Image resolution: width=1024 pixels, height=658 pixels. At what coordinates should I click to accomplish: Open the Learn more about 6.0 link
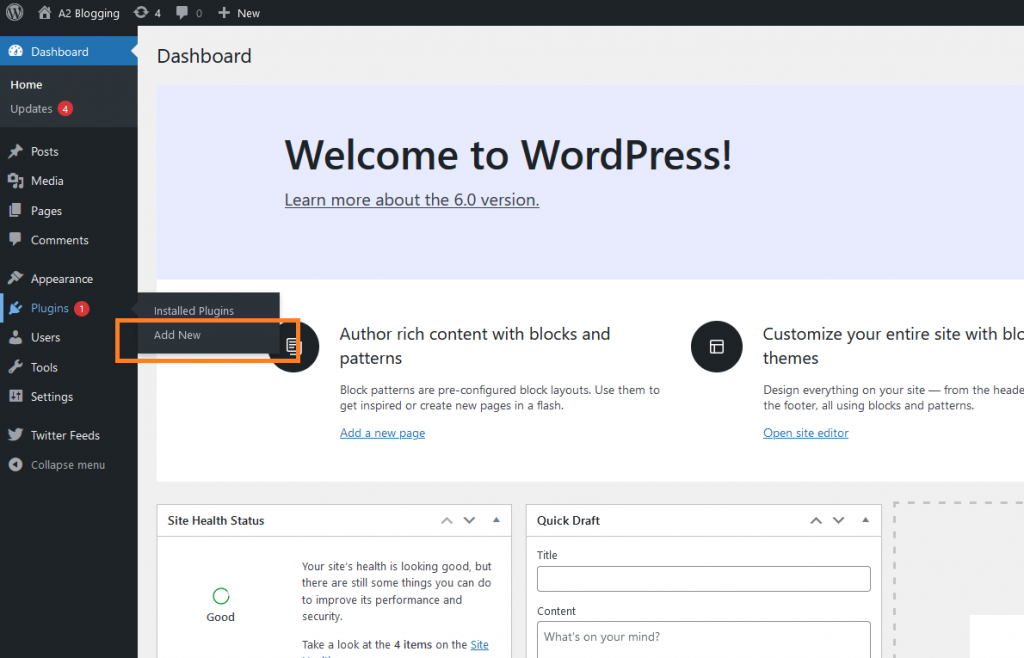click(x=411, y=199)
